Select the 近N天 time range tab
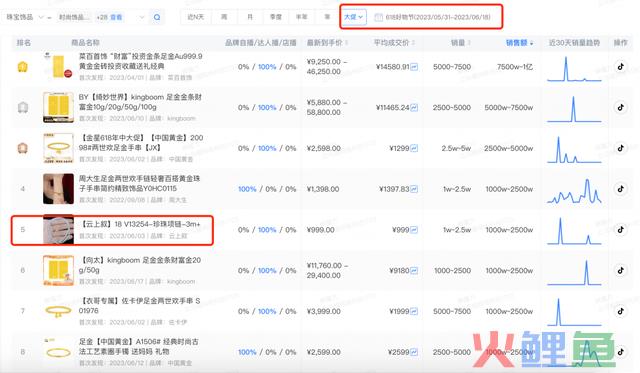Viewport: 640px width, 373px height. [196, 17]
